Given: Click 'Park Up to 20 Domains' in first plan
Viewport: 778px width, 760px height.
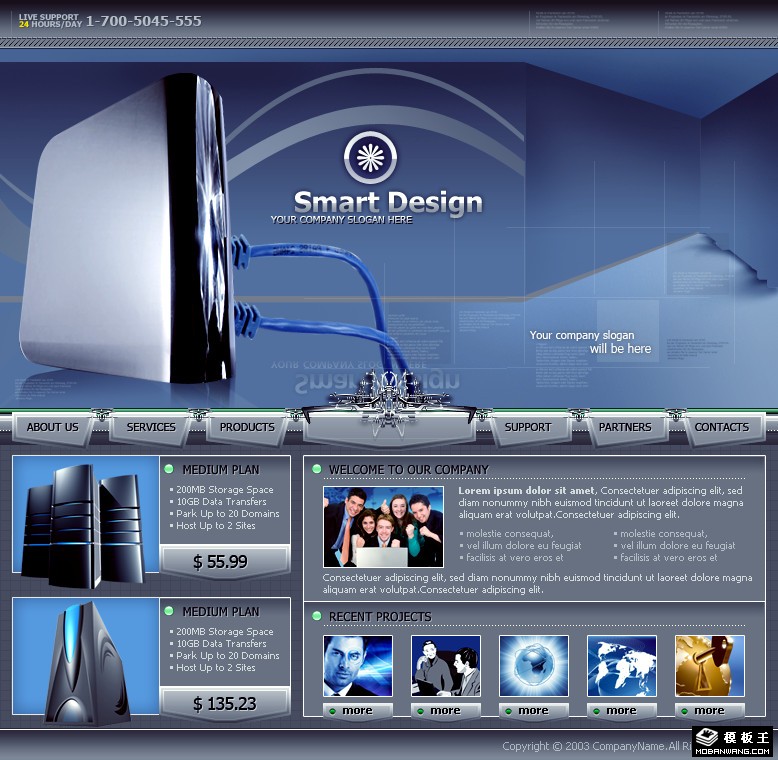Looking at the screenshot, I should (x=227, y=513).
